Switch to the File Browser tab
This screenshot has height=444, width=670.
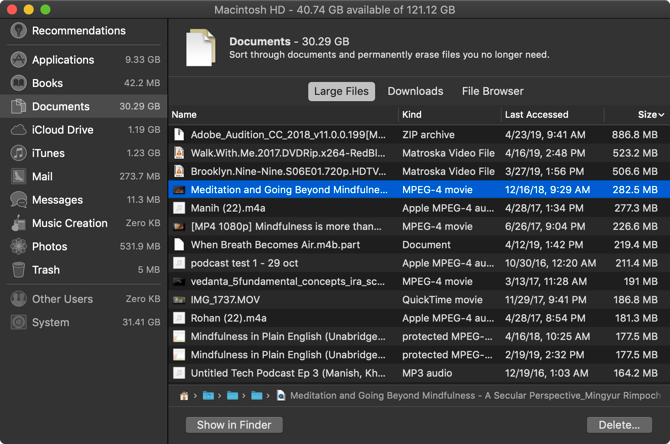point(492,91)
